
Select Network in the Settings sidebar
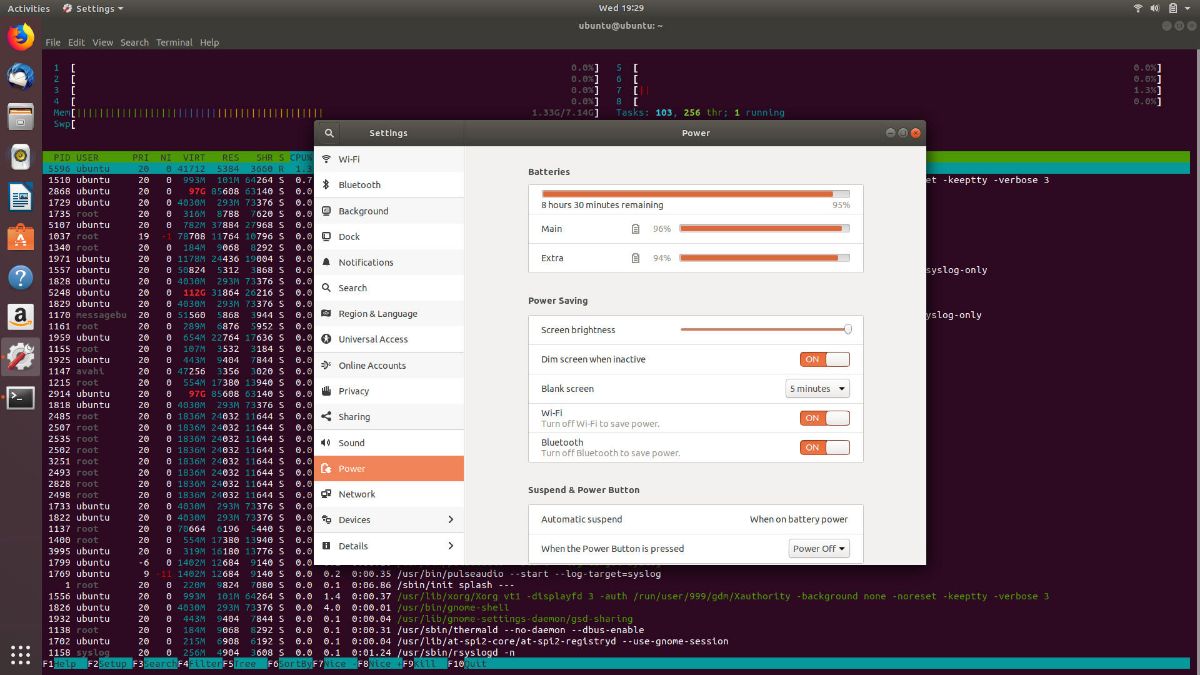(357, 494)
